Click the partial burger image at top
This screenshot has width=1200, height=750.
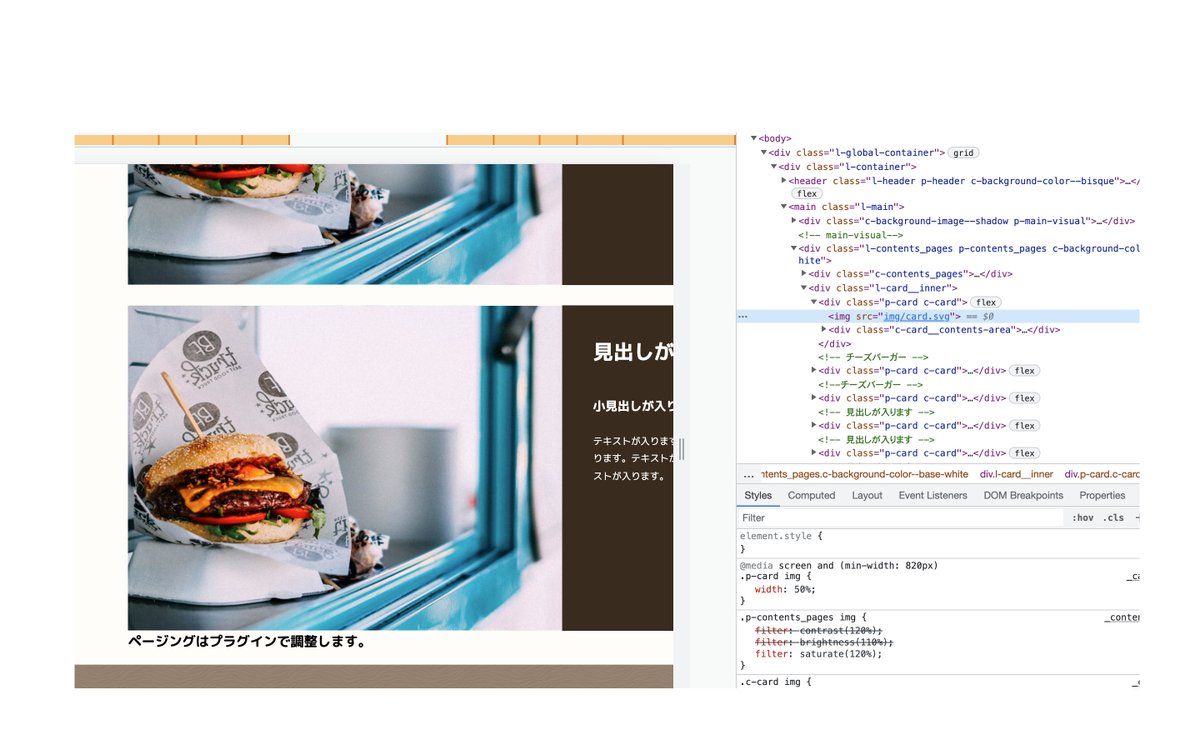pyautogui.click(x=345, y=225)
